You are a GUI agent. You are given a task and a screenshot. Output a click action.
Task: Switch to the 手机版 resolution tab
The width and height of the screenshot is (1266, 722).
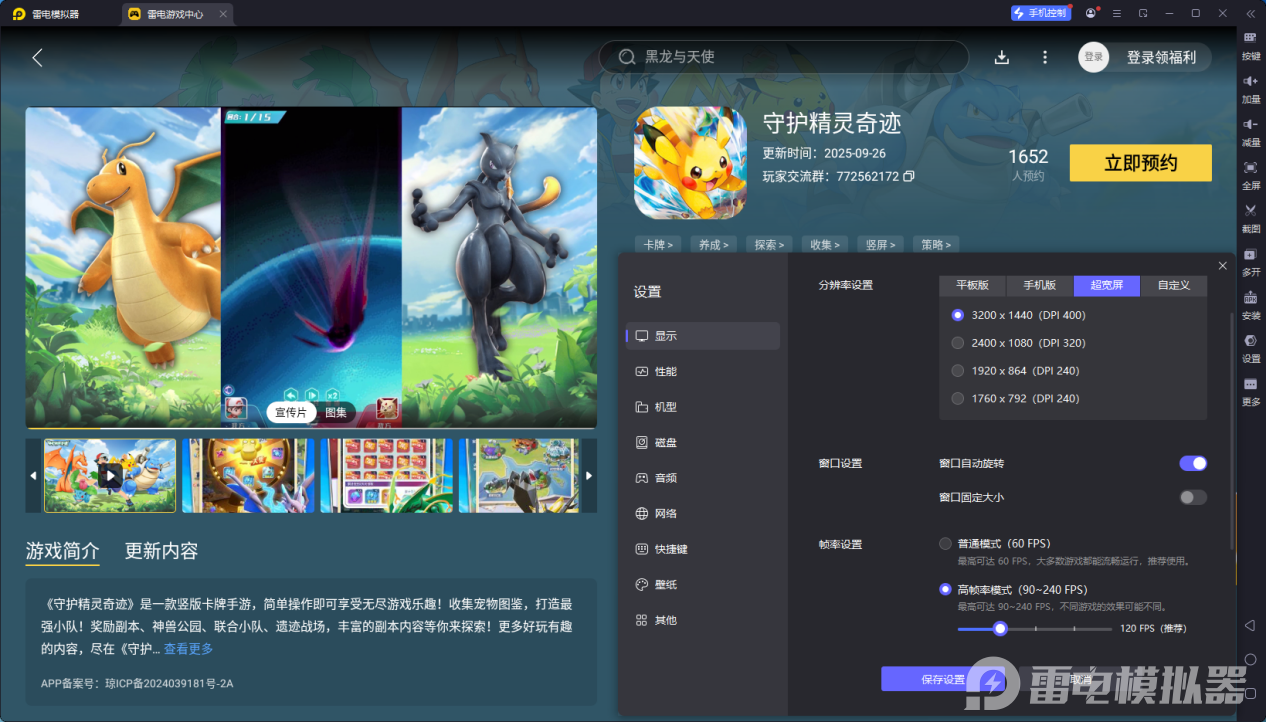click(1038, 285)
